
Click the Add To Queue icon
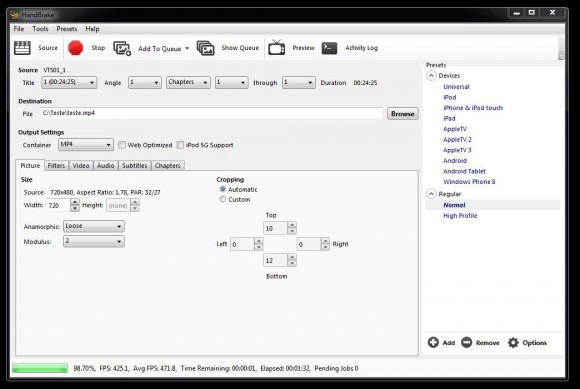pos(122,48)
